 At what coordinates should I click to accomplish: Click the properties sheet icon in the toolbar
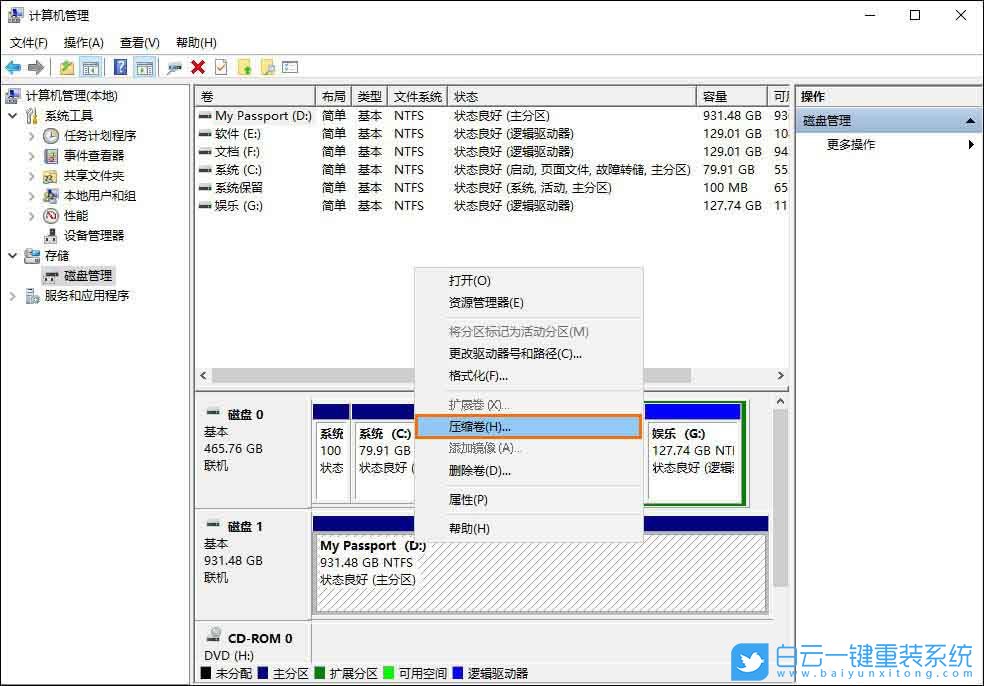[222, 67]
